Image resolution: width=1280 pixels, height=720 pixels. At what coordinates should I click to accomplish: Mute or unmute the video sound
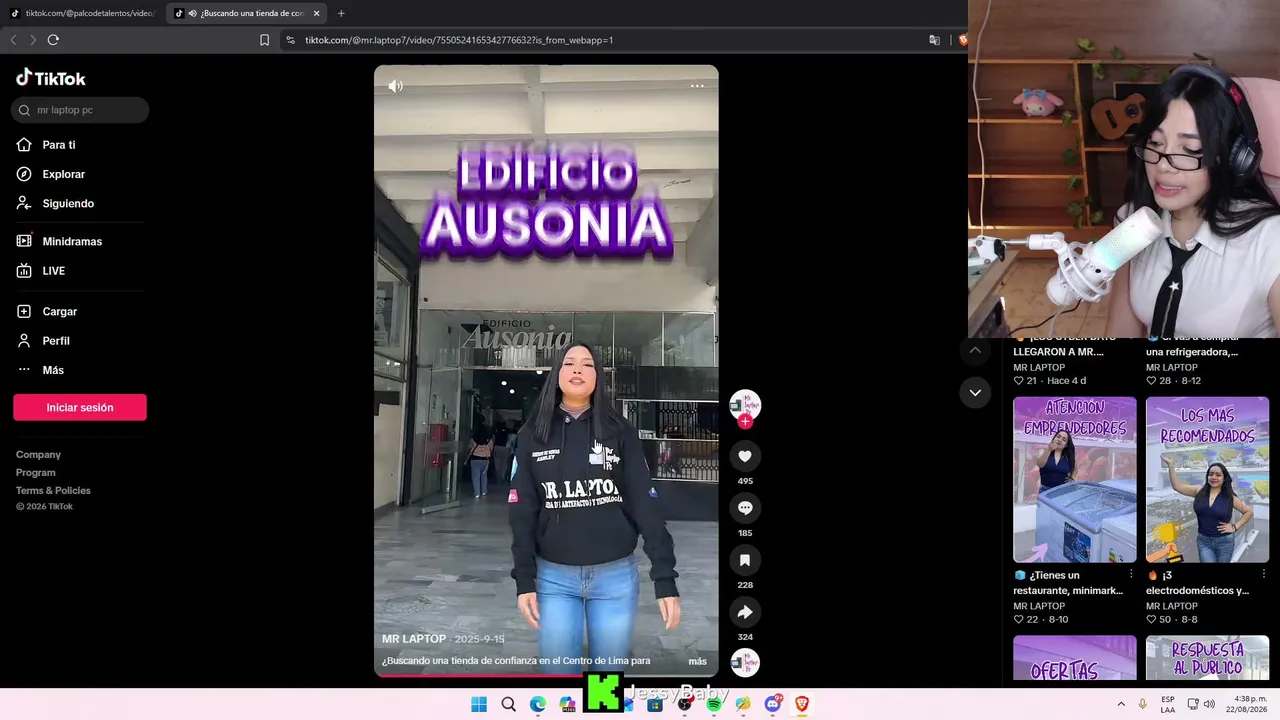point(396,86)
